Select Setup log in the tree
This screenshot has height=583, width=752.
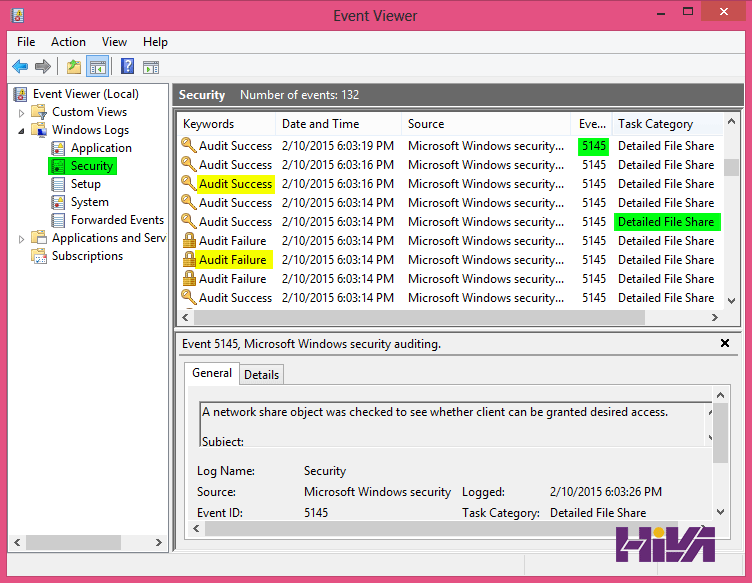coord(86,184)
